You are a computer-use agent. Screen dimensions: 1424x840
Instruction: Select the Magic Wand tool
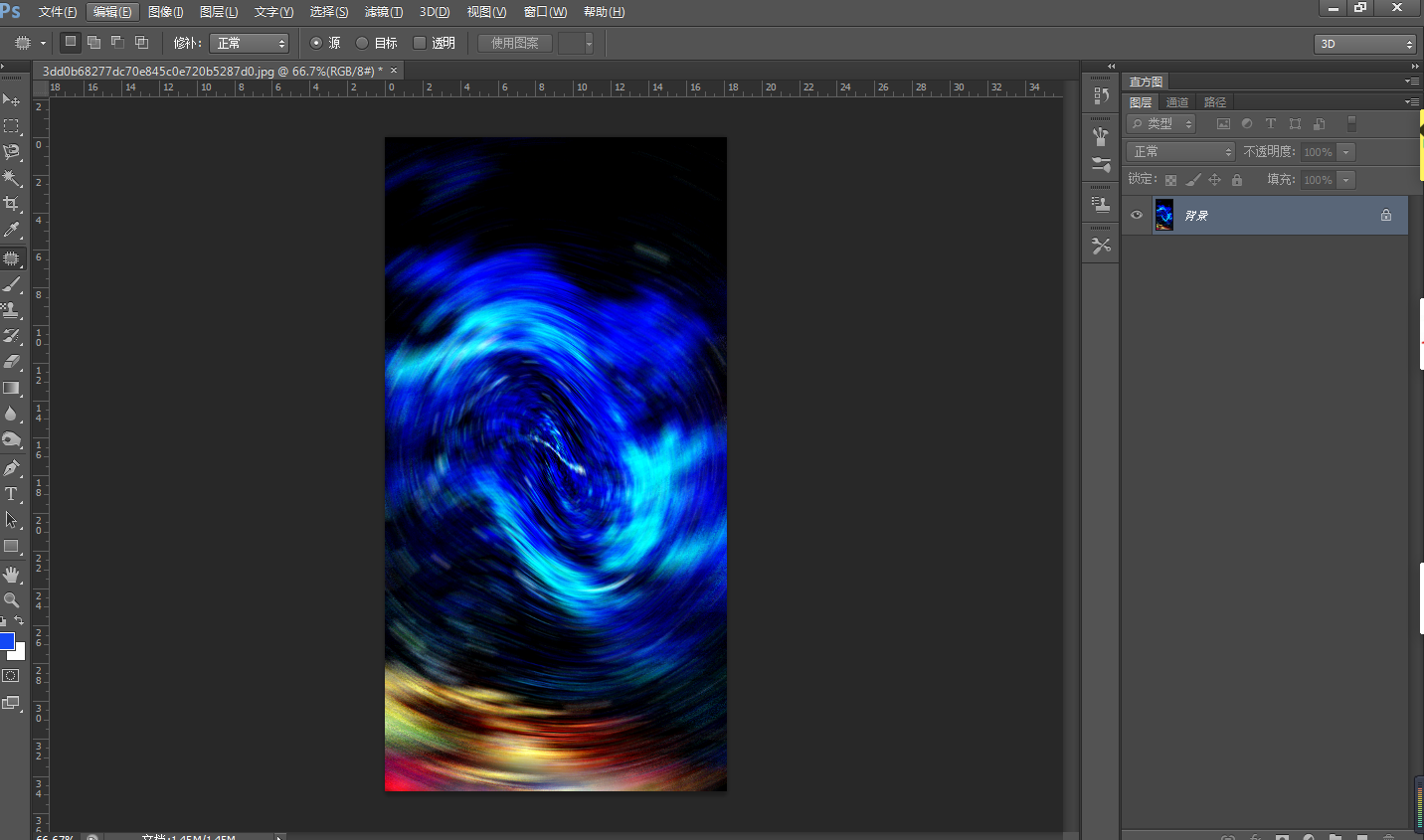[x=12, y=178]
